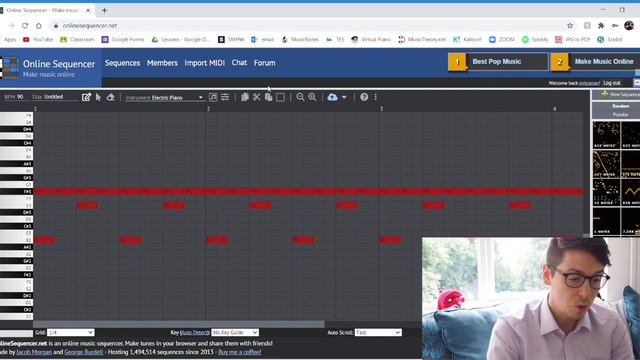Click the Buy me a coffee link

pyautogui.click(x=240, y=352)
